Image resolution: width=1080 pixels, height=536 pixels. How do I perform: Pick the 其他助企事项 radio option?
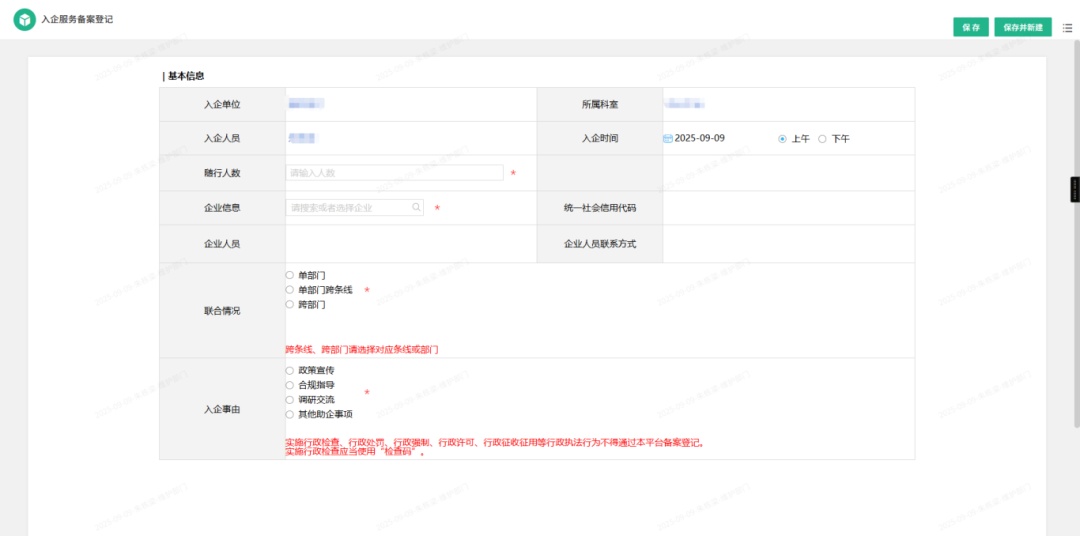pyautogui.click(x=290, y=414)
